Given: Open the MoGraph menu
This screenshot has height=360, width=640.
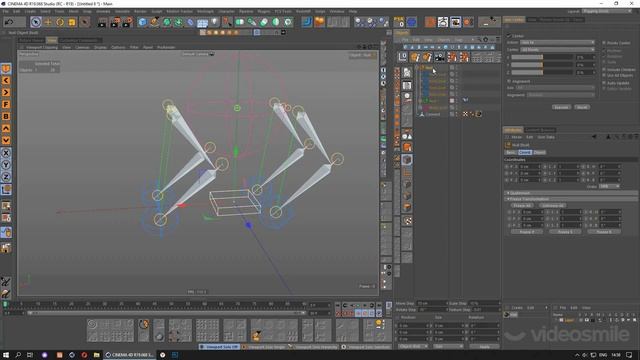Looking at the screenshot, I should tap(205, 11).
